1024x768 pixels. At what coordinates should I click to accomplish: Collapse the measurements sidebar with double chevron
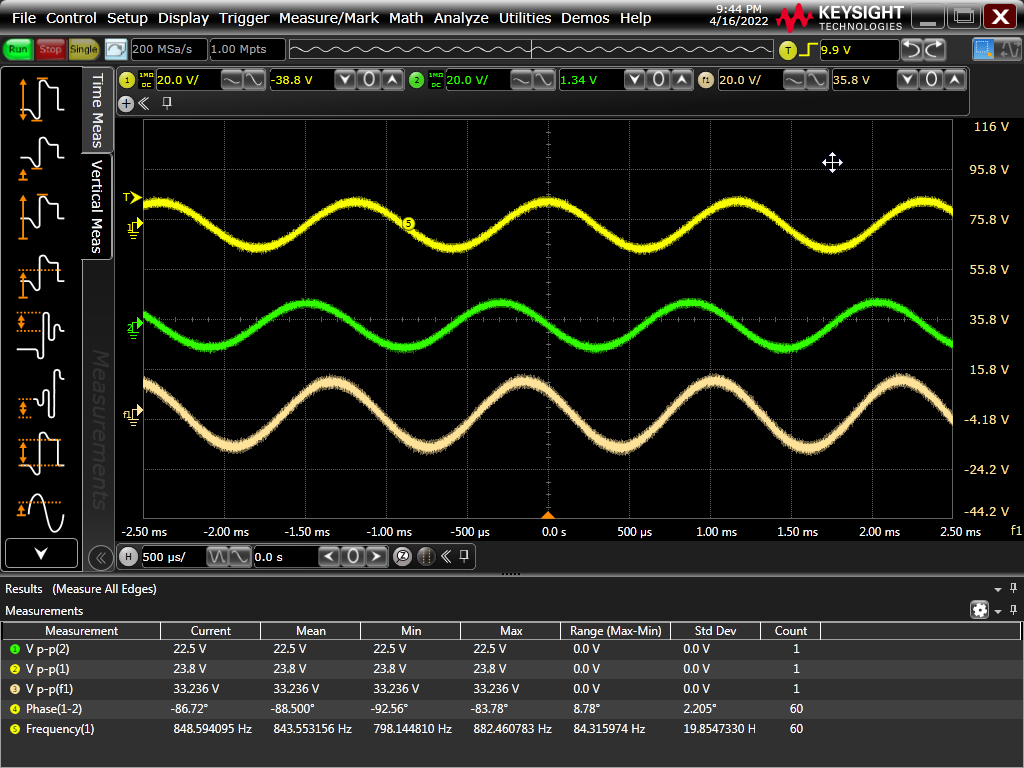[100, 557]
